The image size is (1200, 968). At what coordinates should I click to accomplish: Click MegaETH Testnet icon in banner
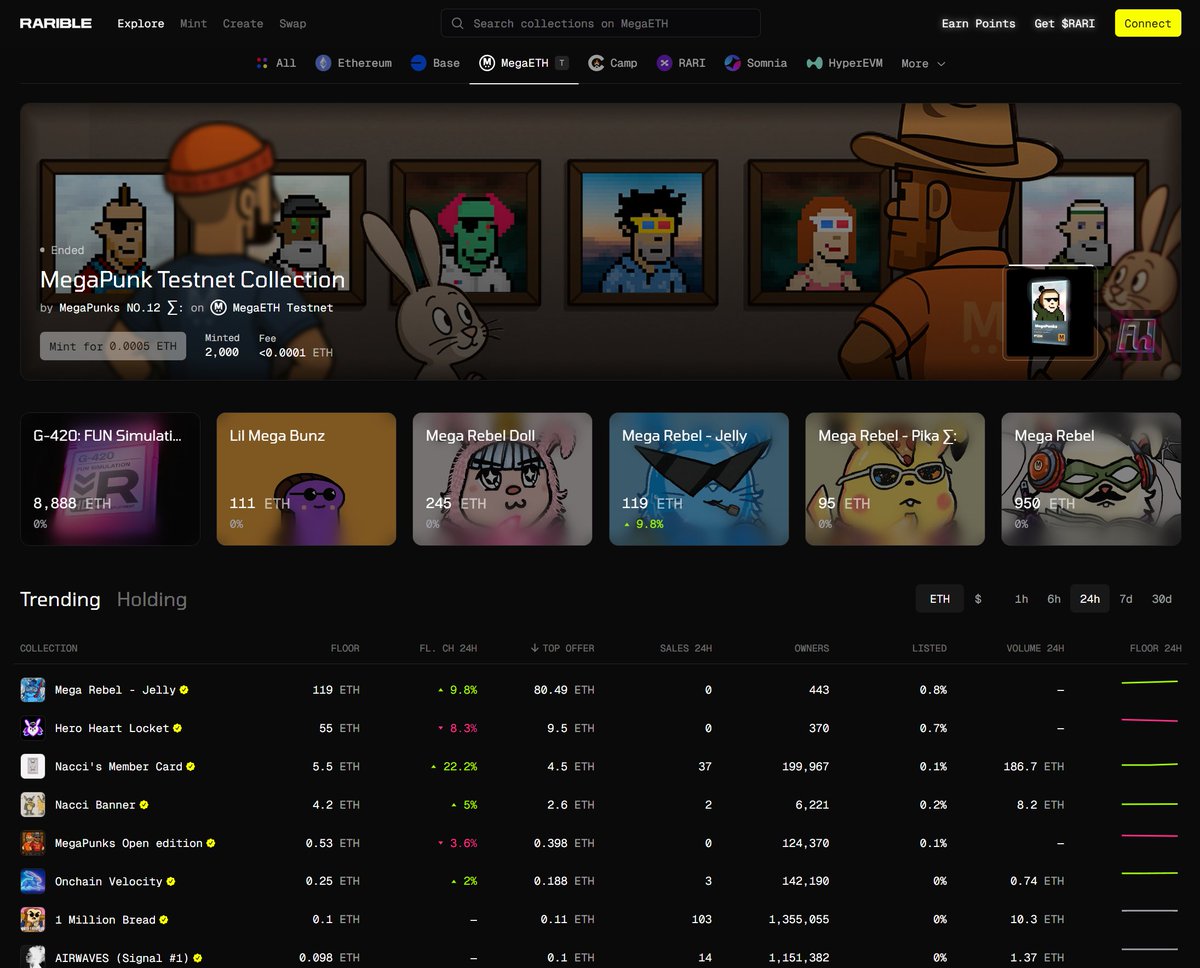coord(219,308)
